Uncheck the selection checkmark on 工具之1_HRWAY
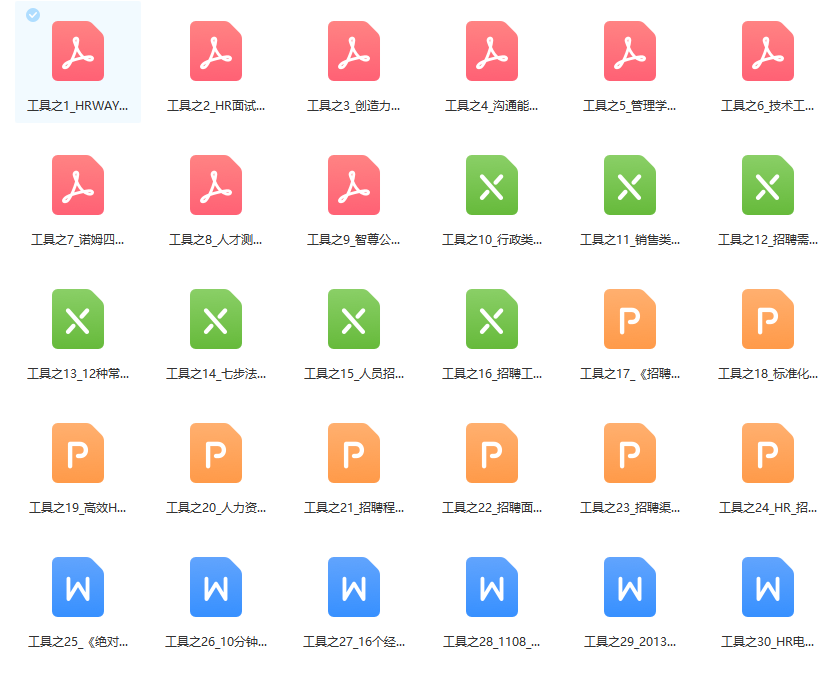This screenshot has height=675, width=826. (33, 15)
